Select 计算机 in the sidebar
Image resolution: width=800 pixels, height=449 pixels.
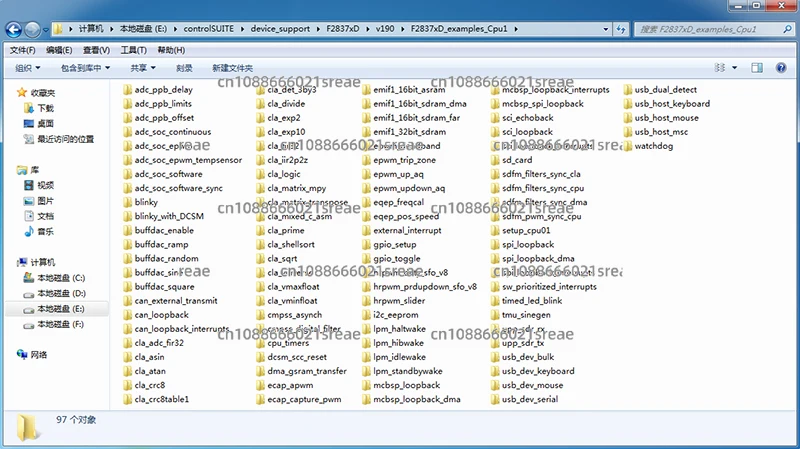click(43, 262)
